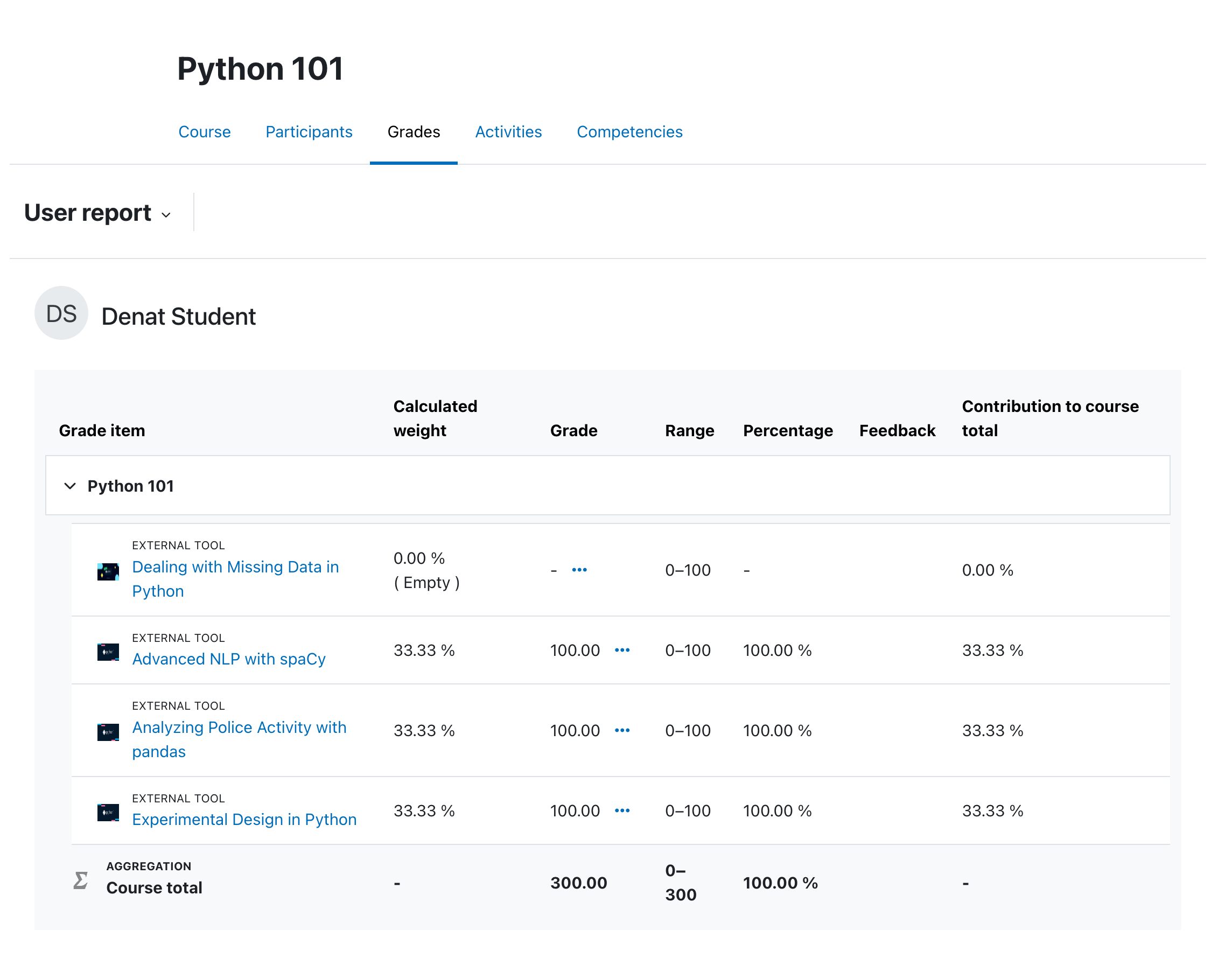Switch to the Activities tab
This screenshot has width=1232, height=965.
[x=508, y=131]
